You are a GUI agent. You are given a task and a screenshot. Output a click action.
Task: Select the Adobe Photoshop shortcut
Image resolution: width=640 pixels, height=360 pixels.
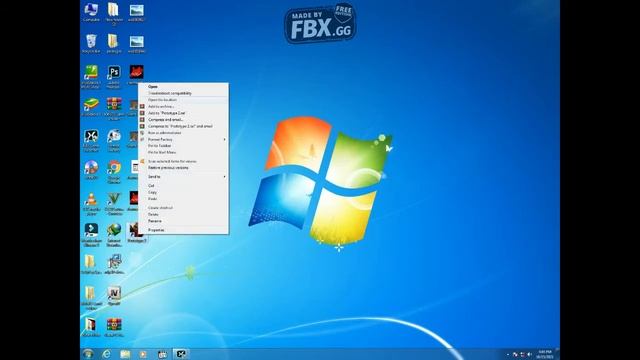tap(114, 77)
